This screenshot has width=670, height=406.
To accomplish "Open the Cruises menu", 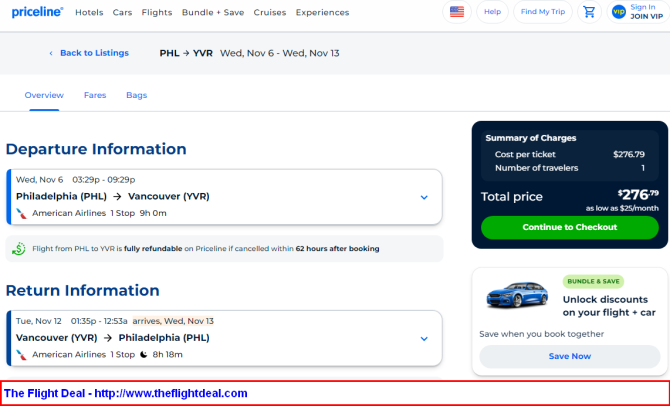I will (x=270, y=12).
